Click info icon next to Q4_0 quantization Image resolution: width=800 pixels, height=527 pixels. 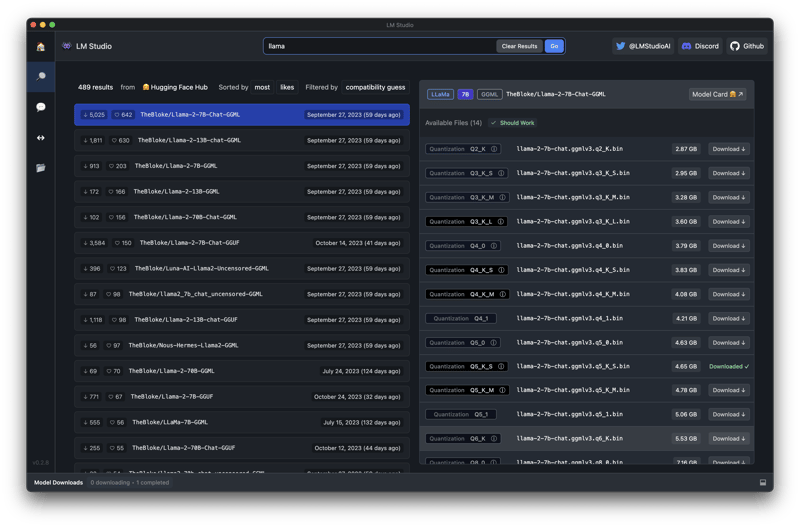click(494, 246)
